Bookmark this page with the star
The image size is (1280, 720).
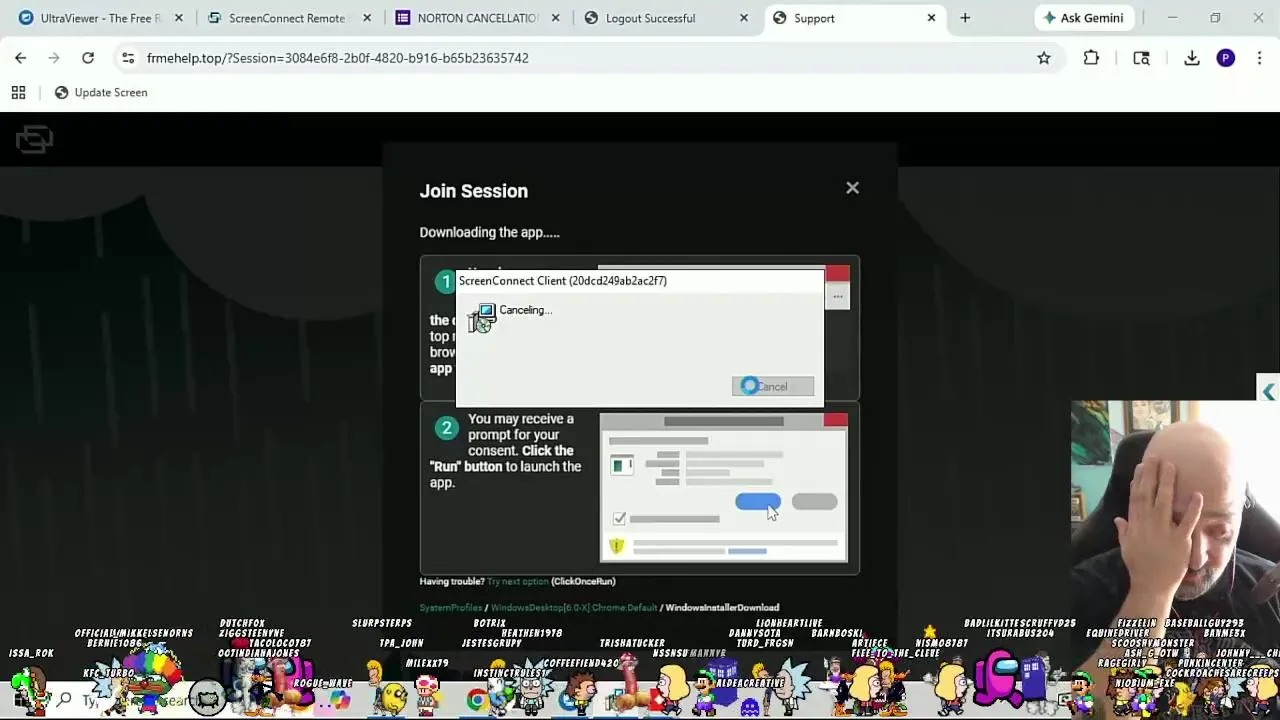tap(1044, 58)
